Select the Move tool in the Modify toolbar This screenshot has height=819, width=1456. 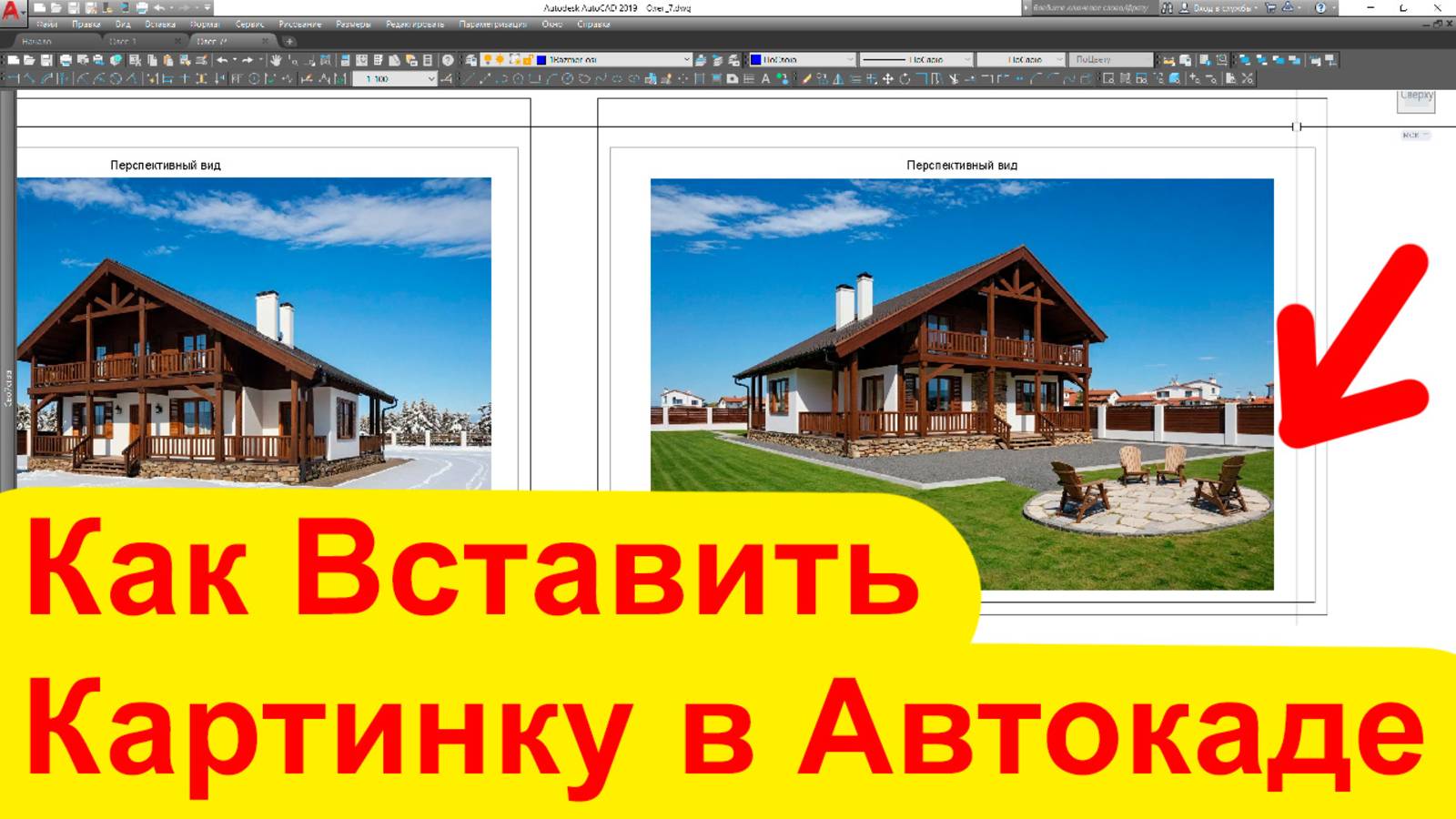(888, 79)
